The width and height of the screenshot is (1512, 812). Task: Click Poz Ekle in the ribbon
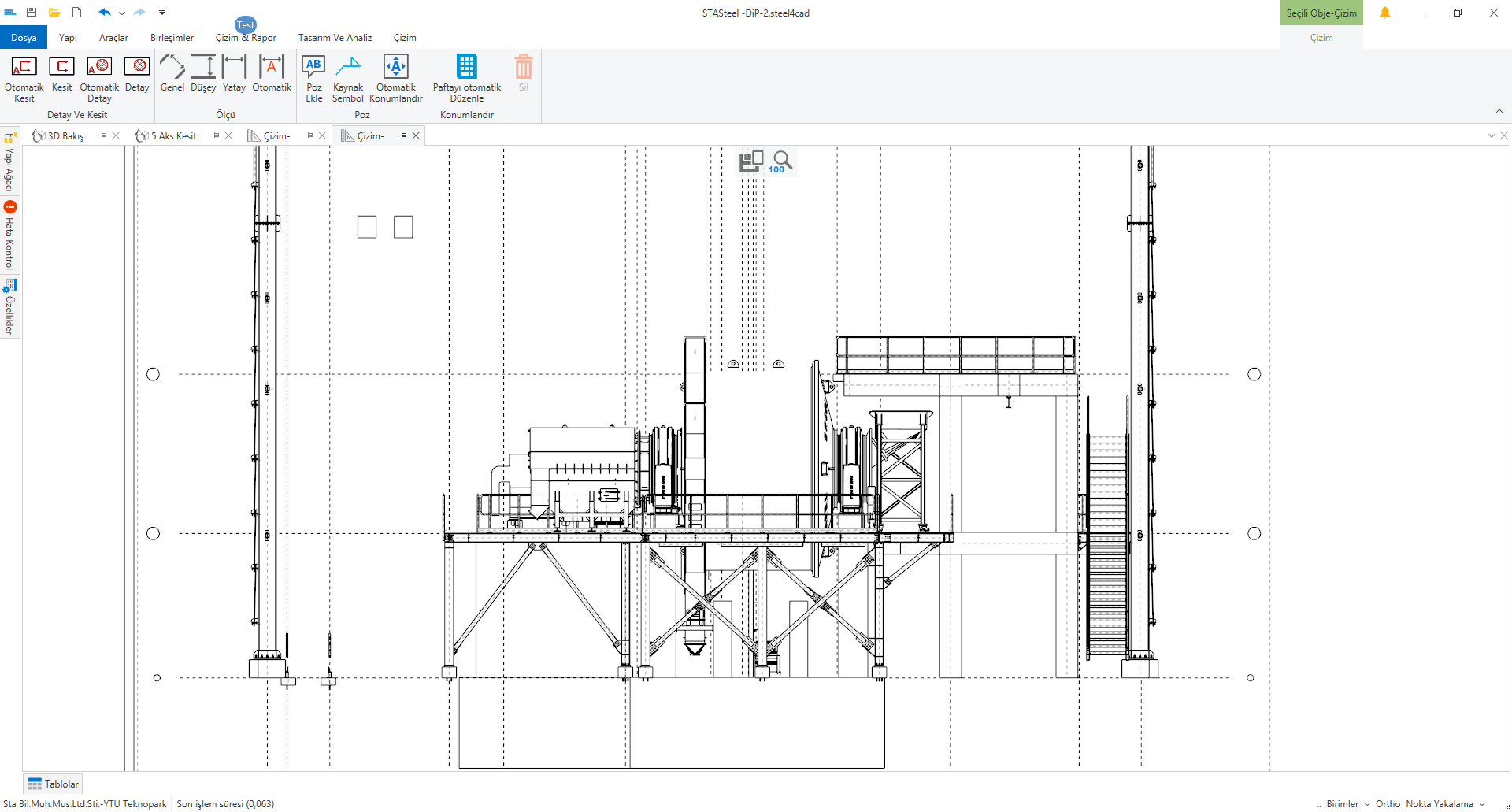(313, 77)
